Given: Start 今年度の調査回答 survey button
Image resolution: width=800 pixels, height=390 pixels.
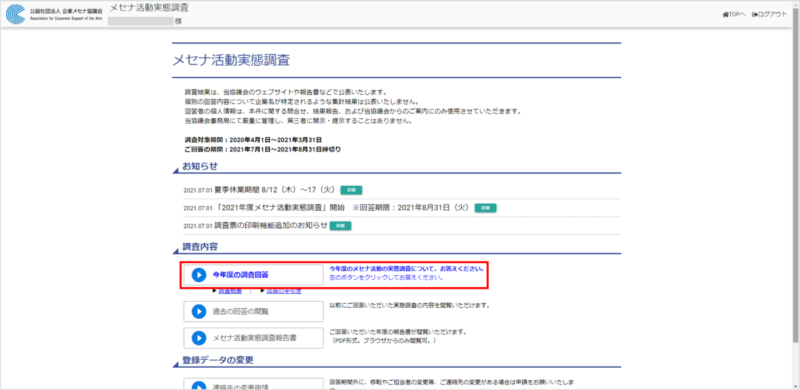Looking at the screenshot, I should point(254,275).
